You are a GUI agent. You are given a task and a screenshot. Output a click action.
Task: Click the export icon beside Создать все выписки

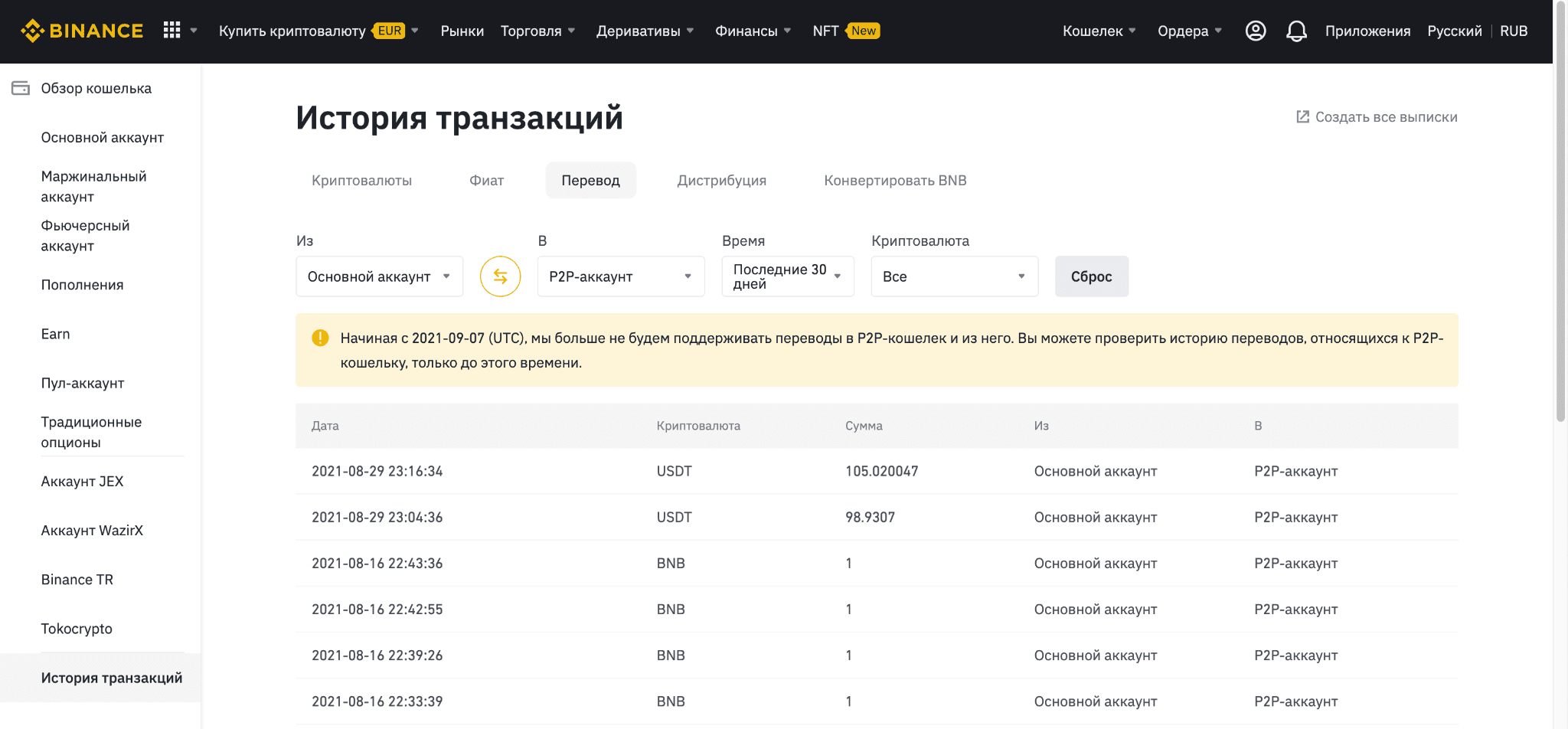1302,116
